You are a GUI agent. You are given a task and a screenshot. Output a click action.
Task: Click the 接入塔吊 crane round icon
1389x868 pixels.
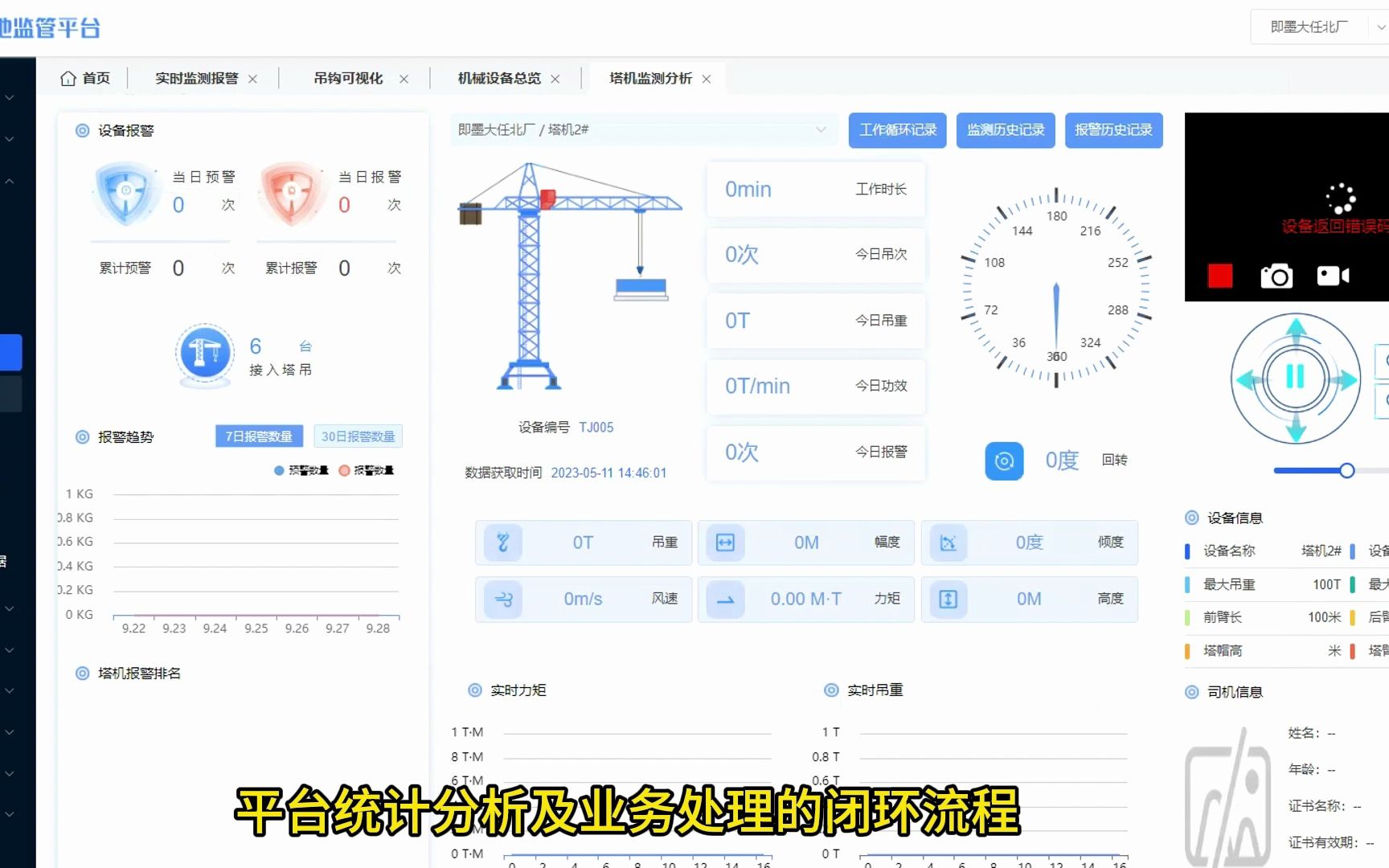205,354
